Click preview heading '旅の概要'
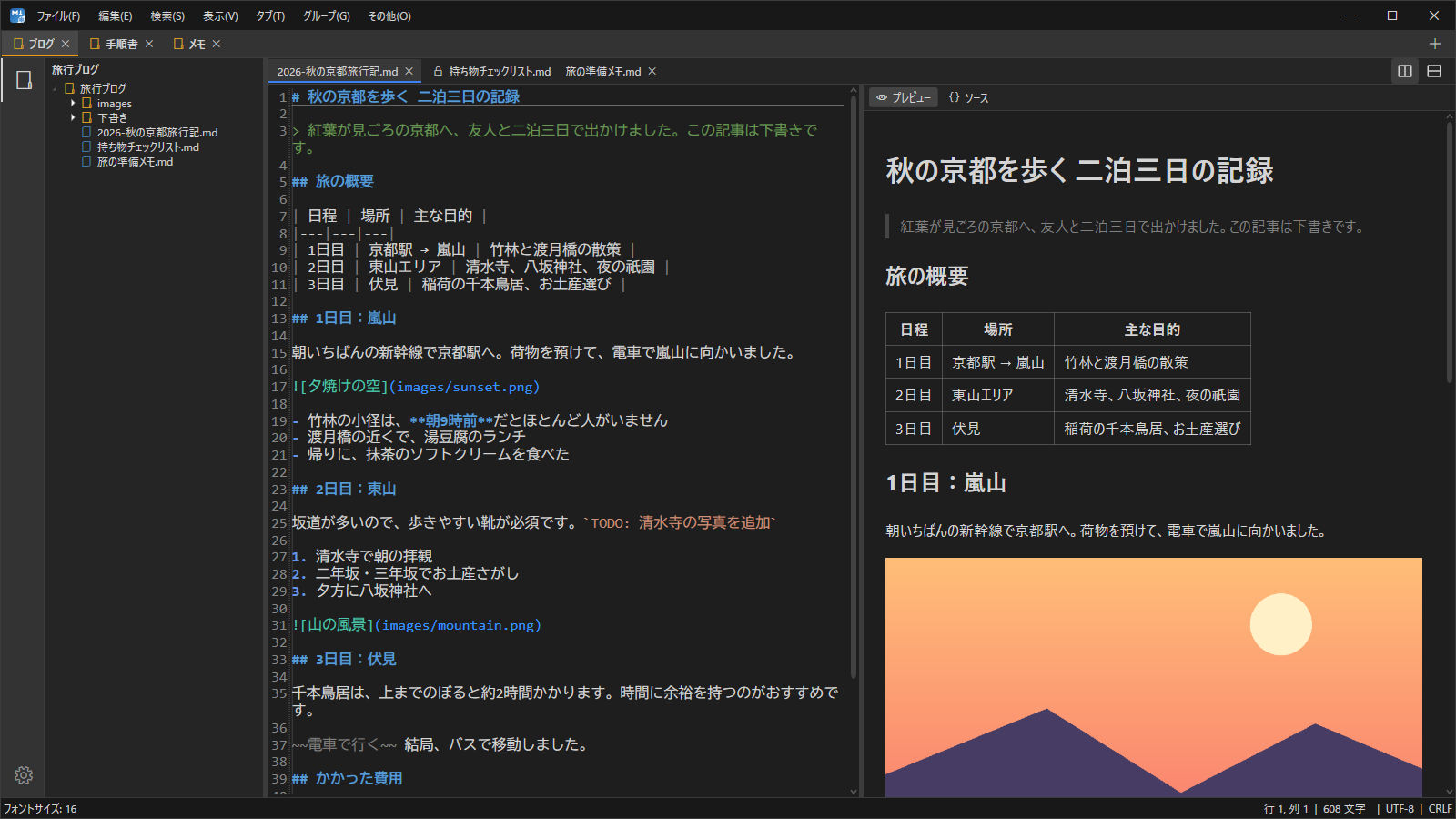Screen dimensions: 1456x819 point(927,277)
